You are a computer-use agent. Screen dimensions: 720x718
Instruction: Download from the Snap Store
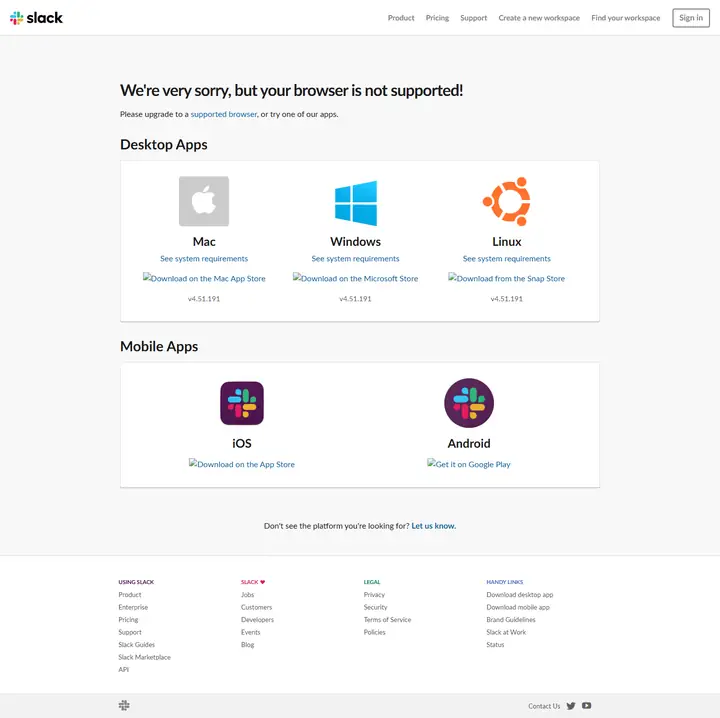(x=506, y=278)
